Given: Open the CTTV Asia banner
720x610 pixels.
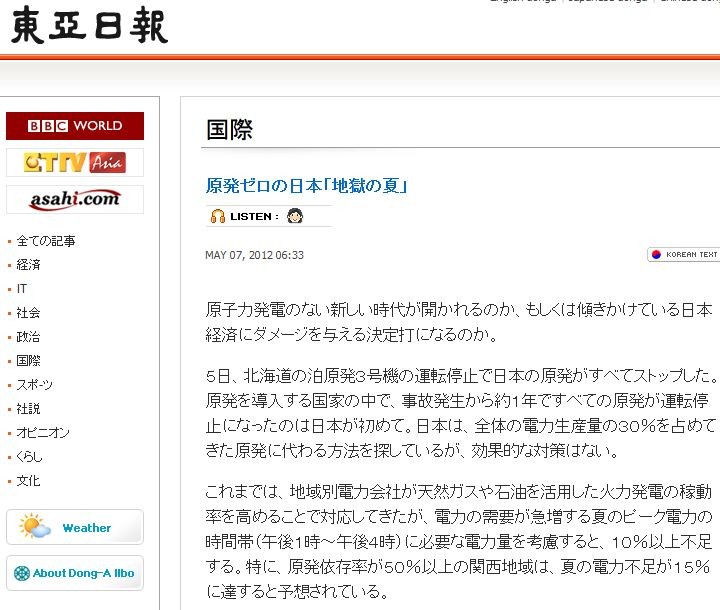Looking at the screenshot, I should pyautogui.click(x=75, y=163).
